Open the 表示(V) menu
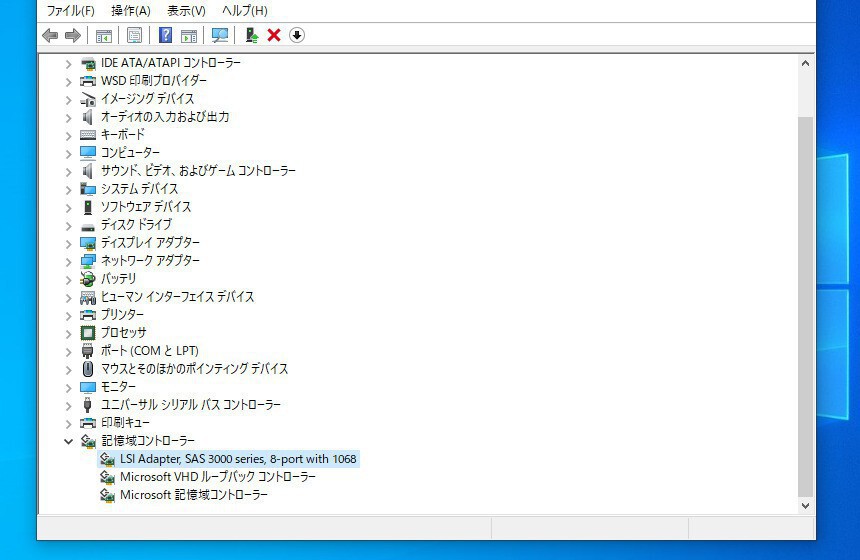Screen dimensions: 860x560 coord(186,10)
